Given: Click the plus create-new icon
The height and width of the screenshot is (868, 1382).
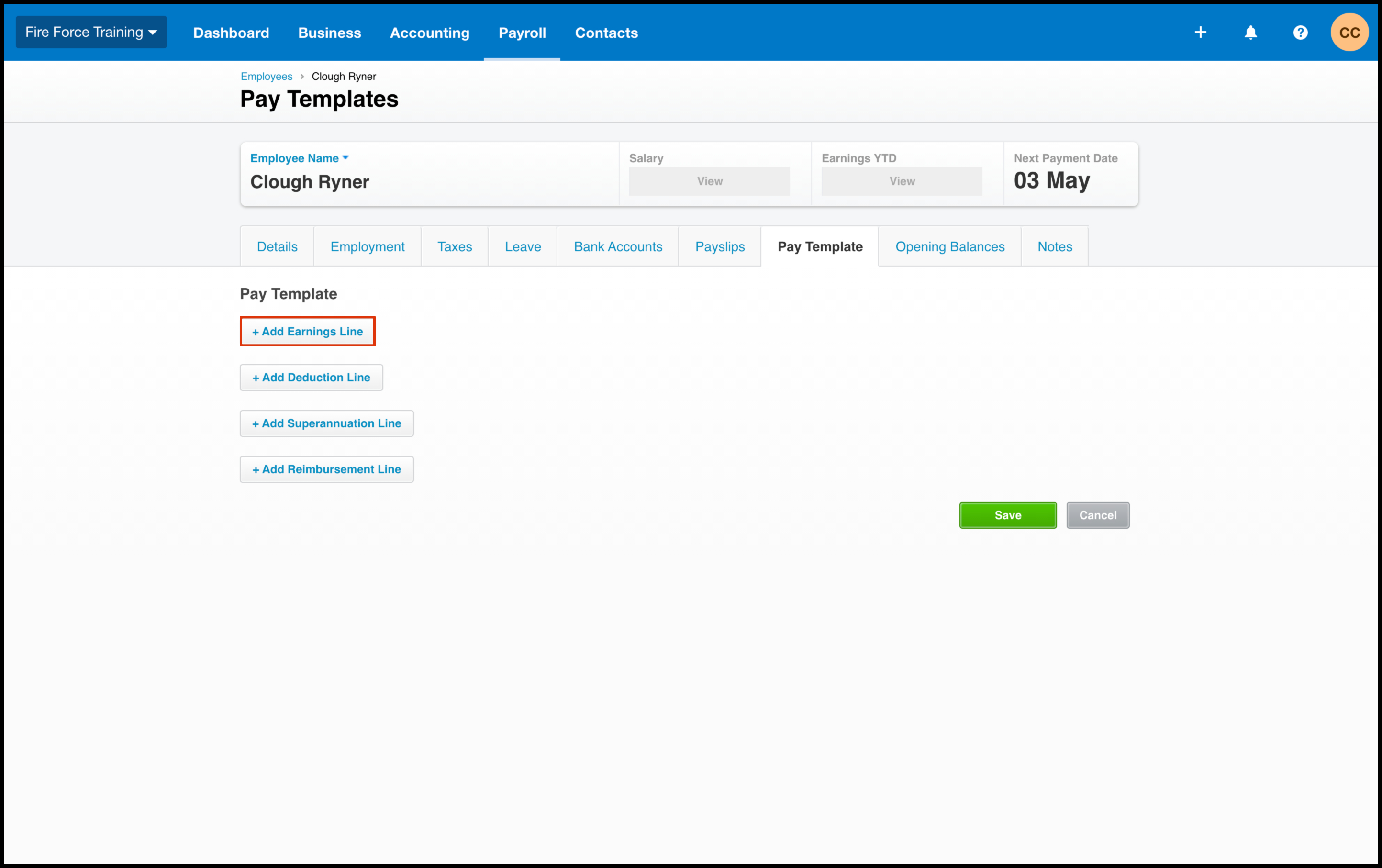Looking at the screenshot, I should pos(1200,33).
